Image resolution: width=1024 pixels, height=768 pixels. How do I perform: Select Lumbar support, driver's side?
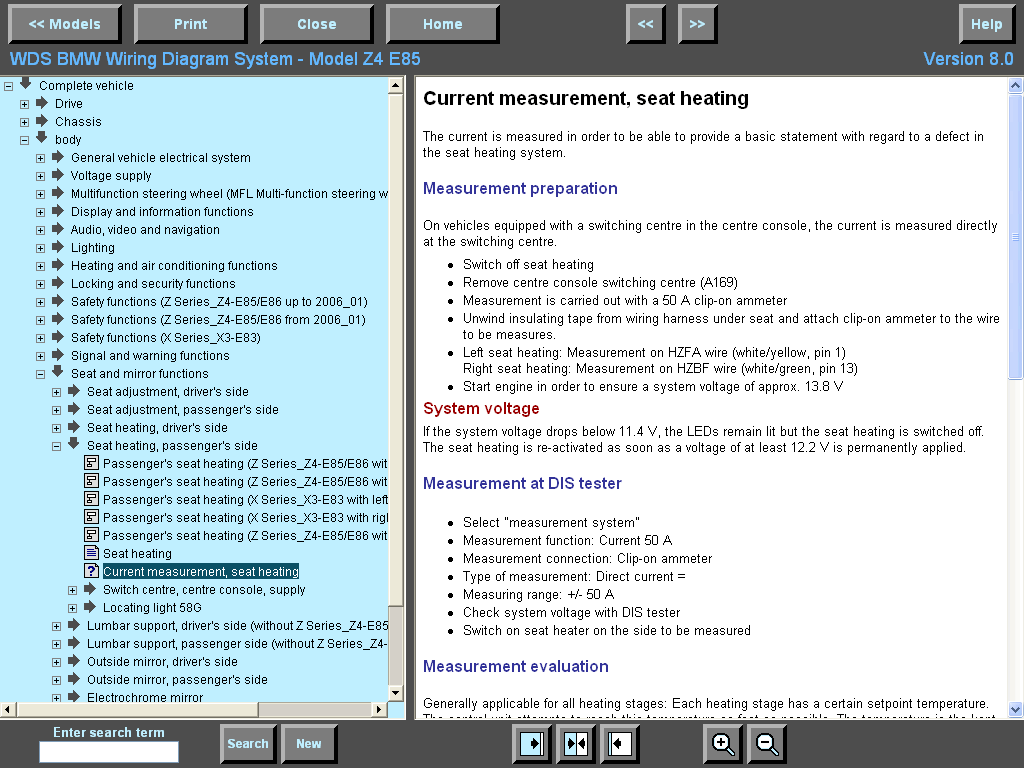point(237,626)
